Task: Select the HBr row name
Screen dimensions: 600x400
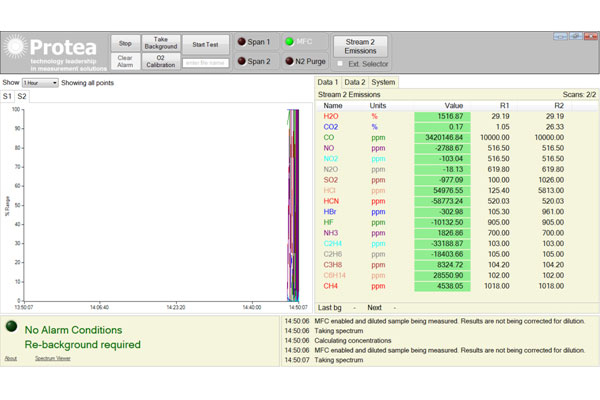Action: coord(330,212)
